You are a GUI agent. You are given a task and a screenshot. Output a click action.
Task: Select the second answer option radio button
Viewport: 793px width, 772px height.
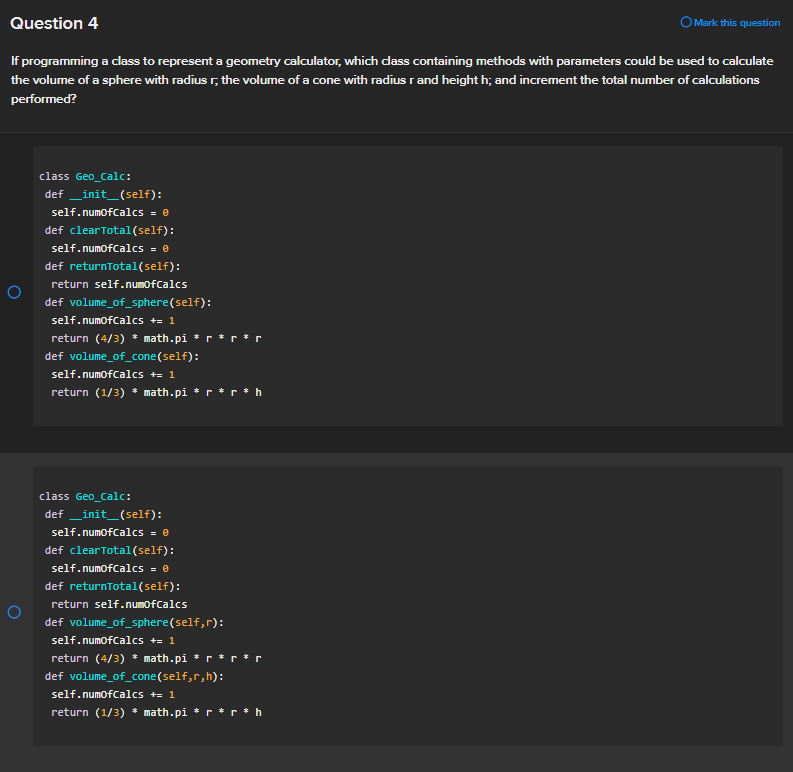pyautogui.click(x=14, y=612)
